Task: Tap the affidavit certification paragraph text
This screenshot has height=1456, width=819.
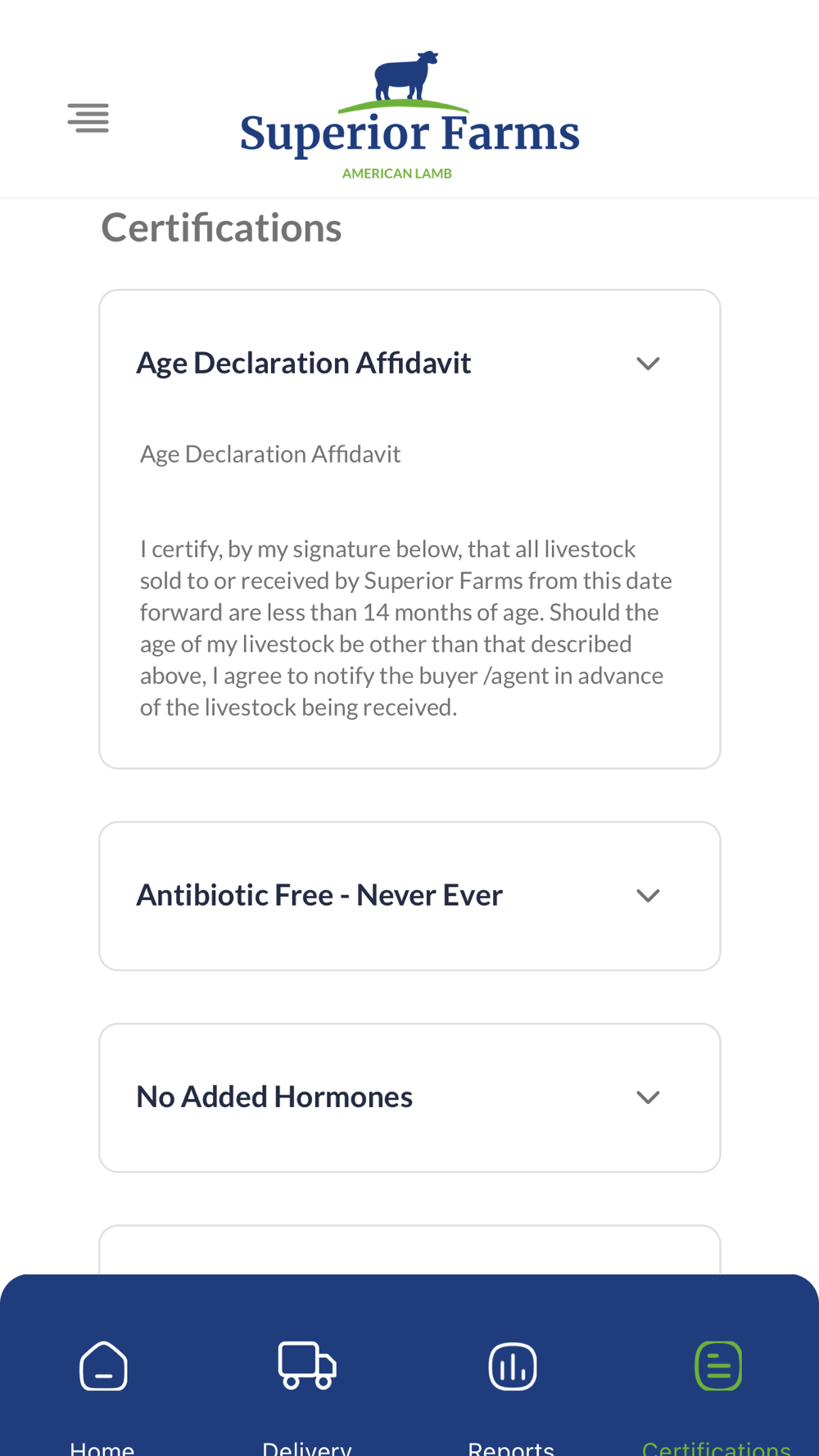Action: pos(405,627)
